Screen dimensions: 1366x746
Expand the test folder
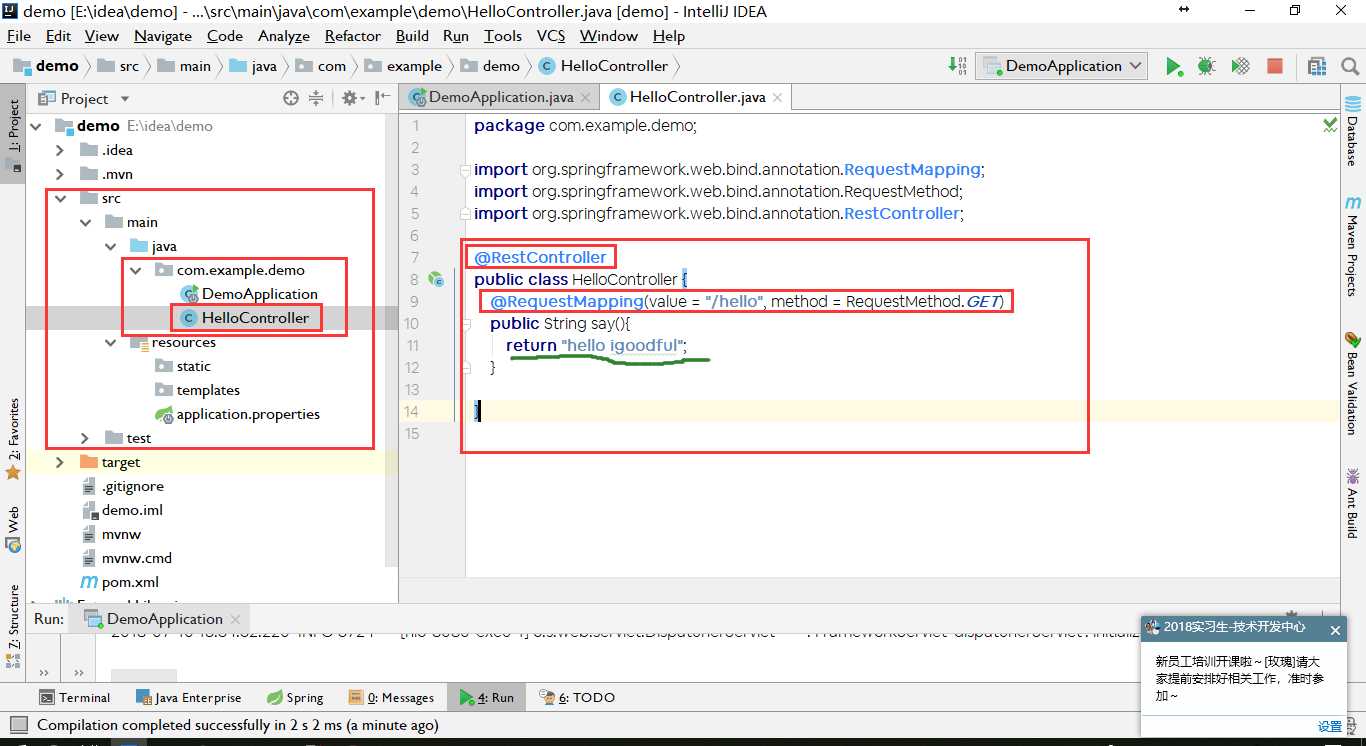tap(86, 438)
